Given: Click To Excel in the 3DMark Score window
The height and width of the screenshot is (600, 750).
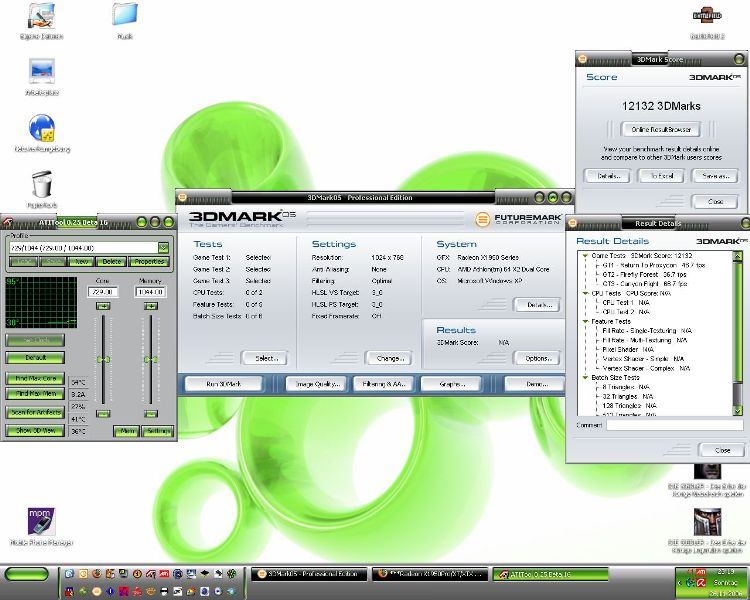Looking at the screenshot, I should tap(661, 176).
